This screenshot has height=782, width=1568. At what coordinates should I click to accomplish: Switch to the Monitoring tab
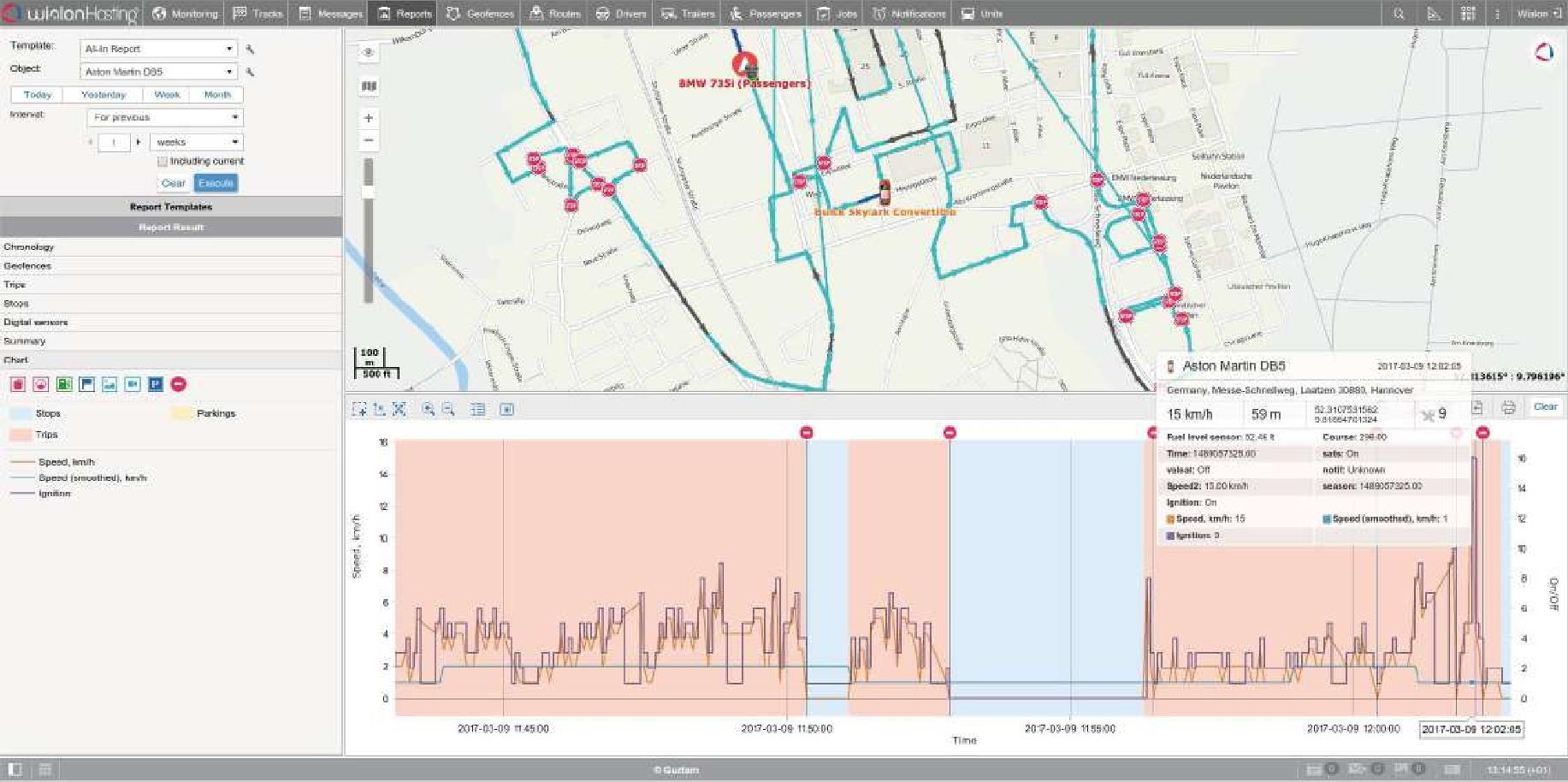185,14
